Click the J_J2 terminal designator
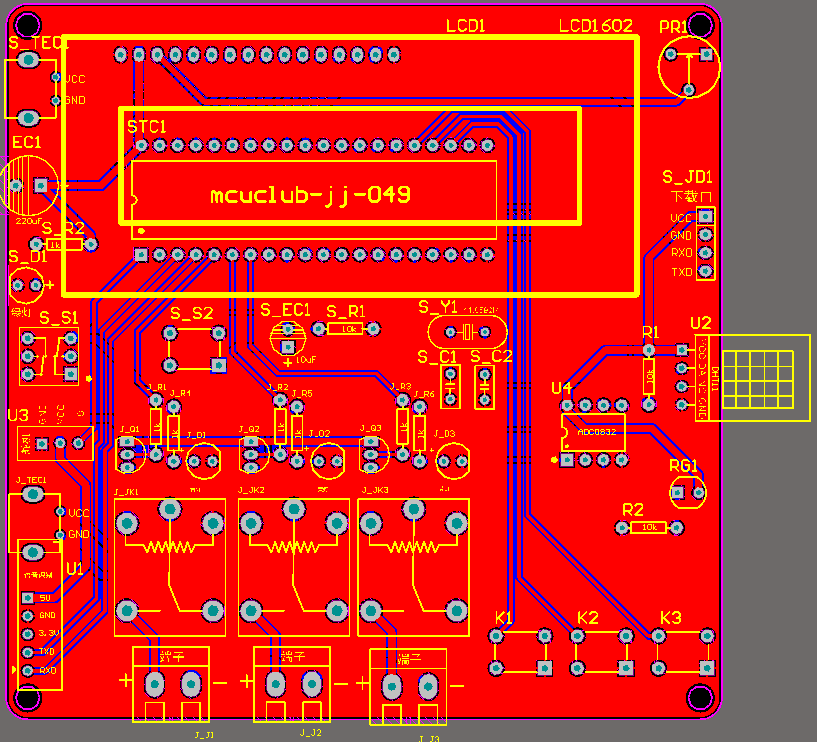Image resolution: width=817 pixels, height=742 pixels. click(311, 733)
